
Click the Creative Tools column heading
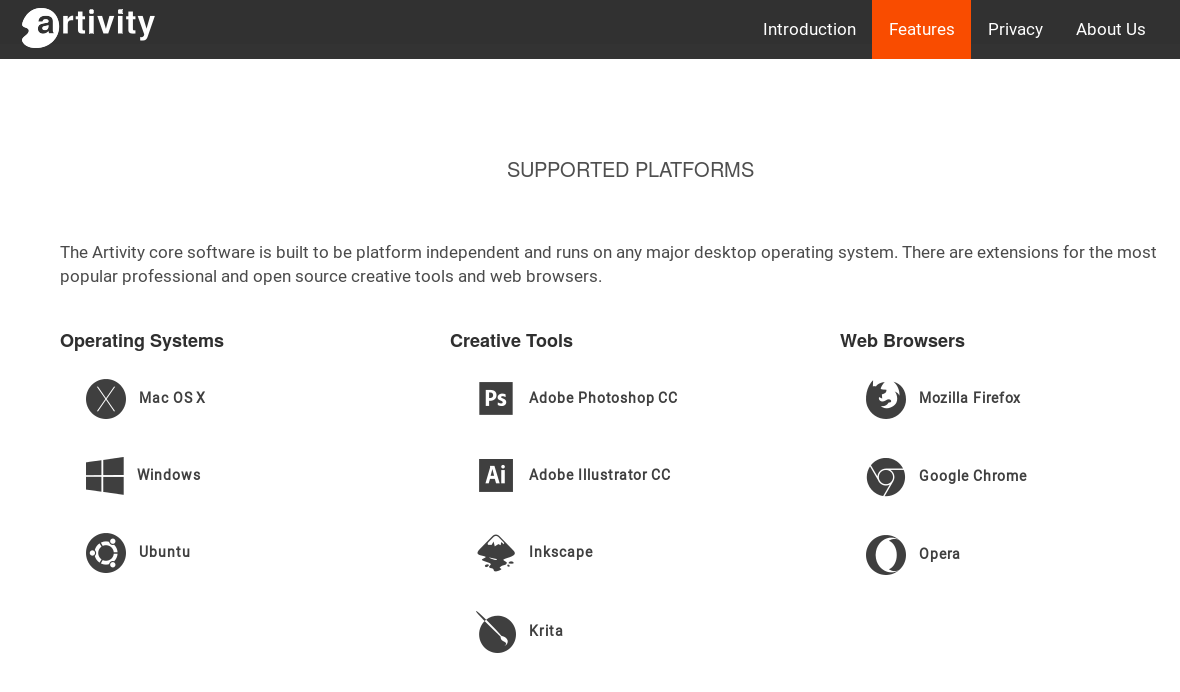pos(511,341)
